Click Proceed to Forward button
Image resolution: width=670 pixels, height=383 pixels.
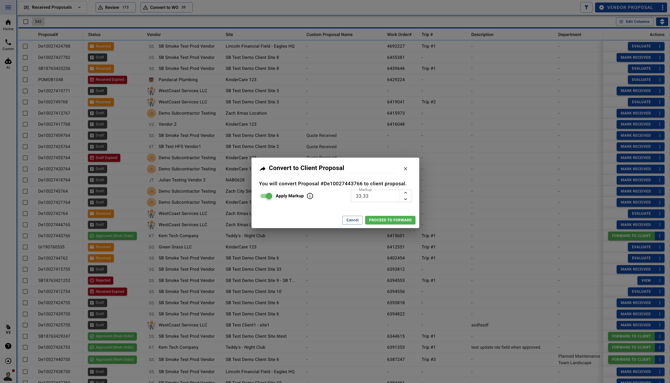390,220
